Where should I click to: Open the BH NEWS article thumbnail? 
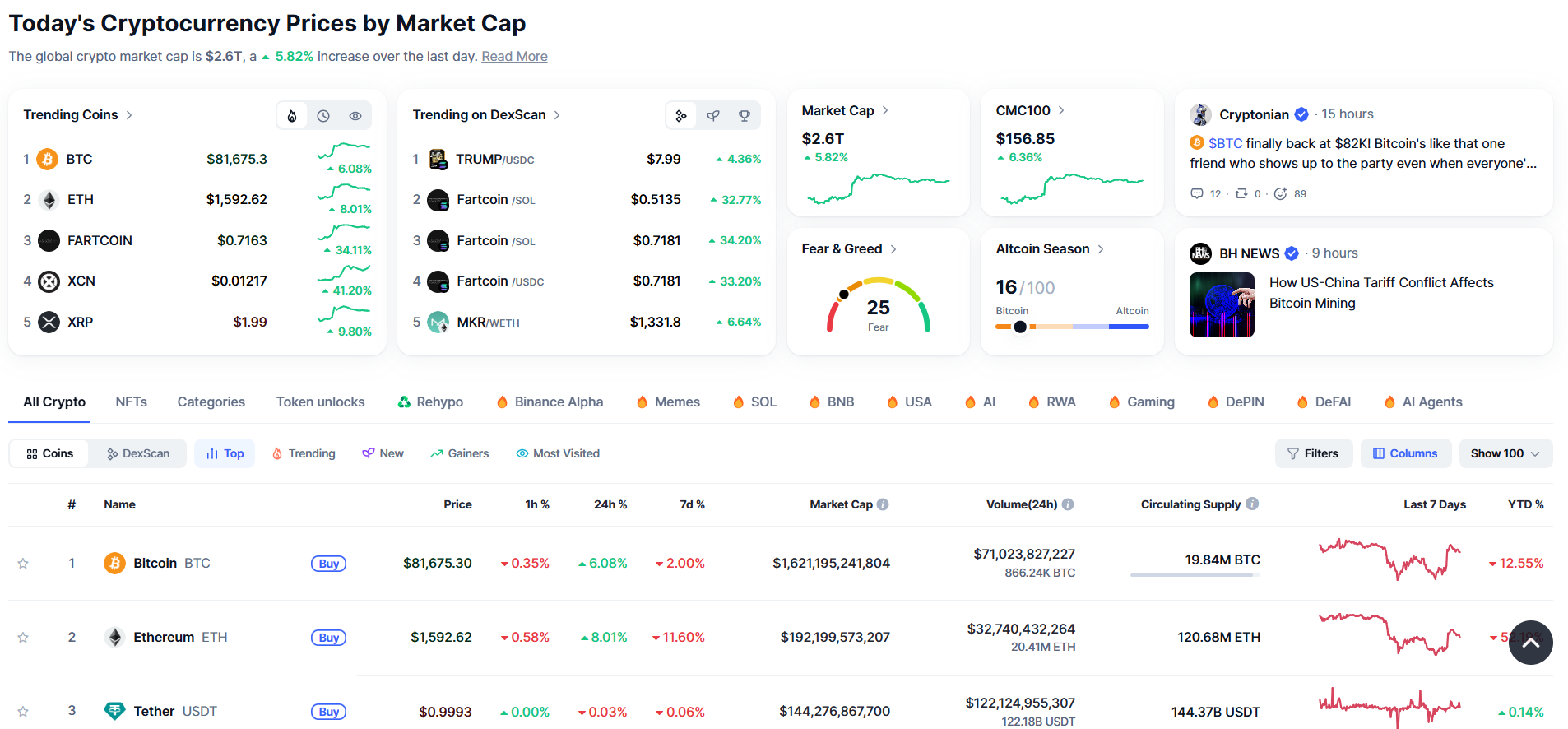(x=1222, y=304)
